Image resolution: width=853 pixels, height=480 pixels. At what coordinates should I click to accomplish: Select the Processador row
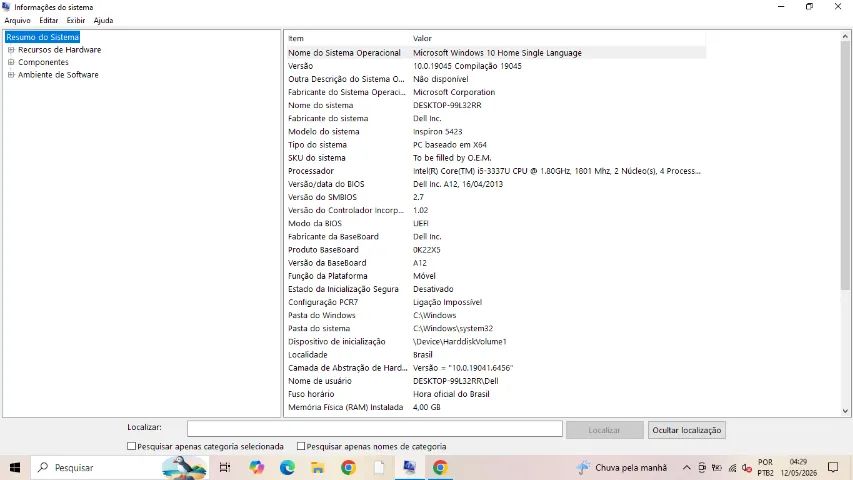coord(495,171)
